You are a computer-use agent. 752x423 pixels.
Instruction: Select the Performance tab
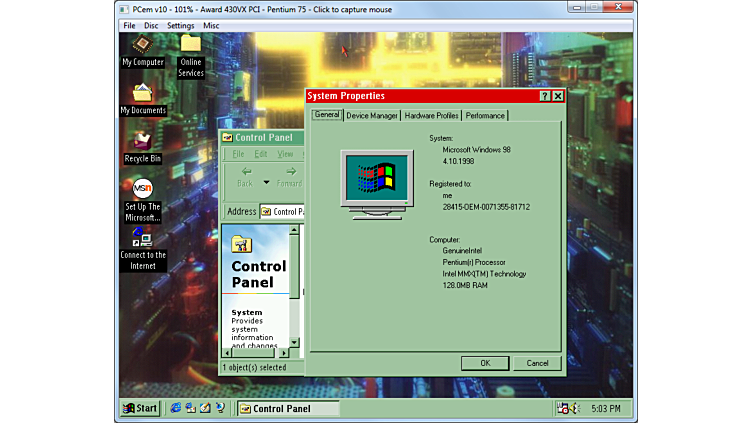[x=485, y=116]
